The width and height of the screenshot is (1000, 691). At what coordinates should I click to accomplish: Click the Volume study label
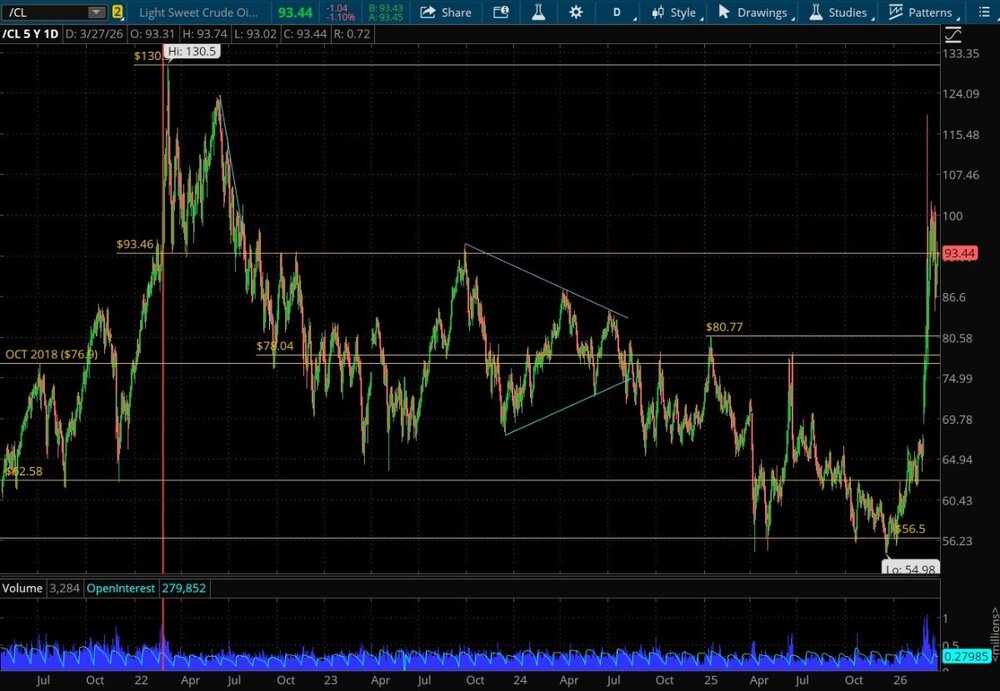pyautogui.click(x=23, y=588)
